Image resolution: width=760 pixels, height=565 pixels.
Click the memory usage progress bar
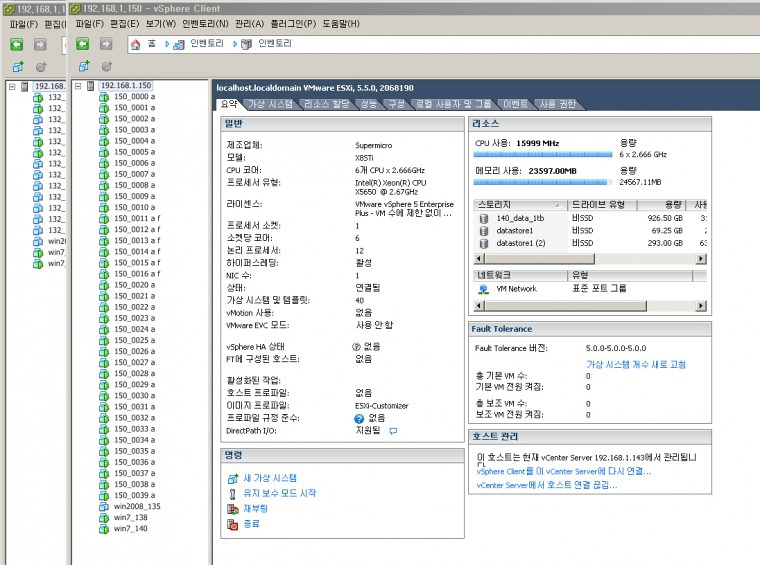pos(543,182)
